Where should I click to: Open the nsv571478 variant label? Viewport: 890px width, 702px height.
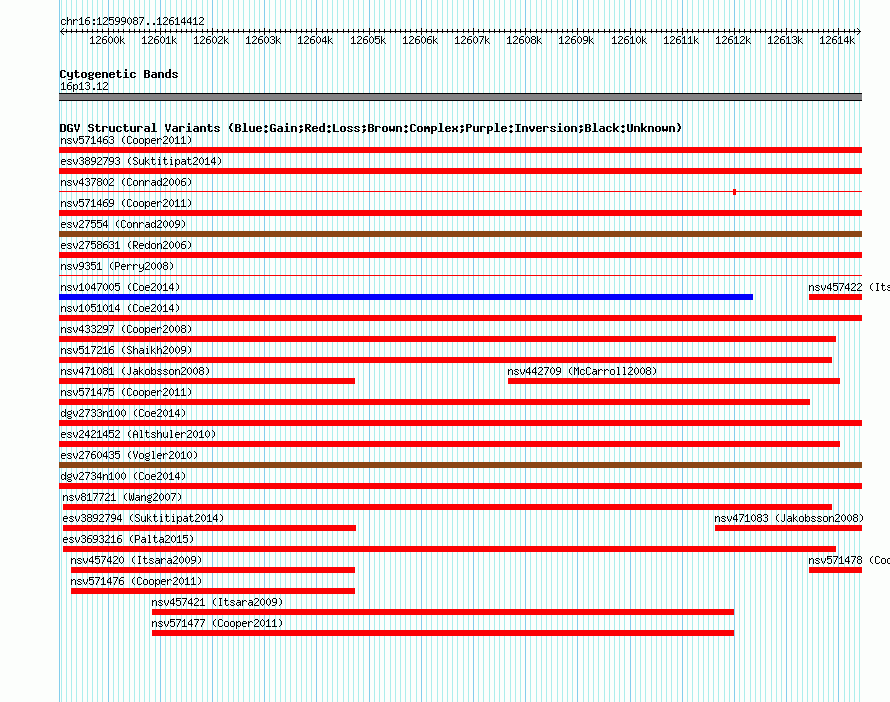[849, 560]
